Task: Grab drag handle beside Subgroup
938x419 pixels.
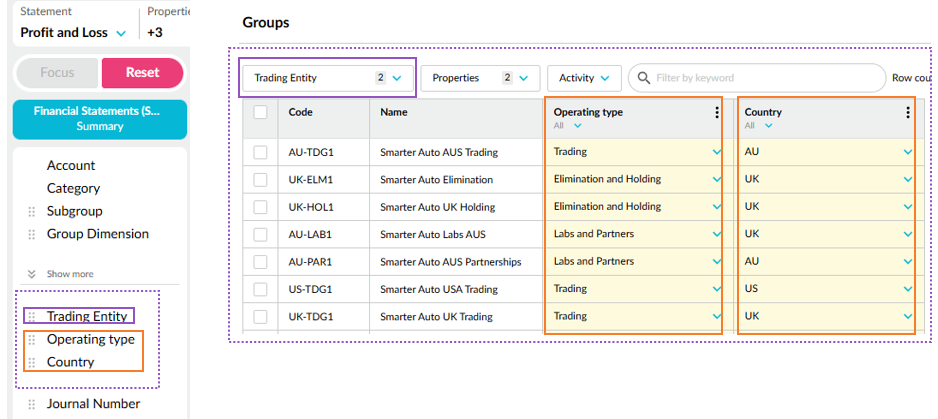Action: click(31, 212)
